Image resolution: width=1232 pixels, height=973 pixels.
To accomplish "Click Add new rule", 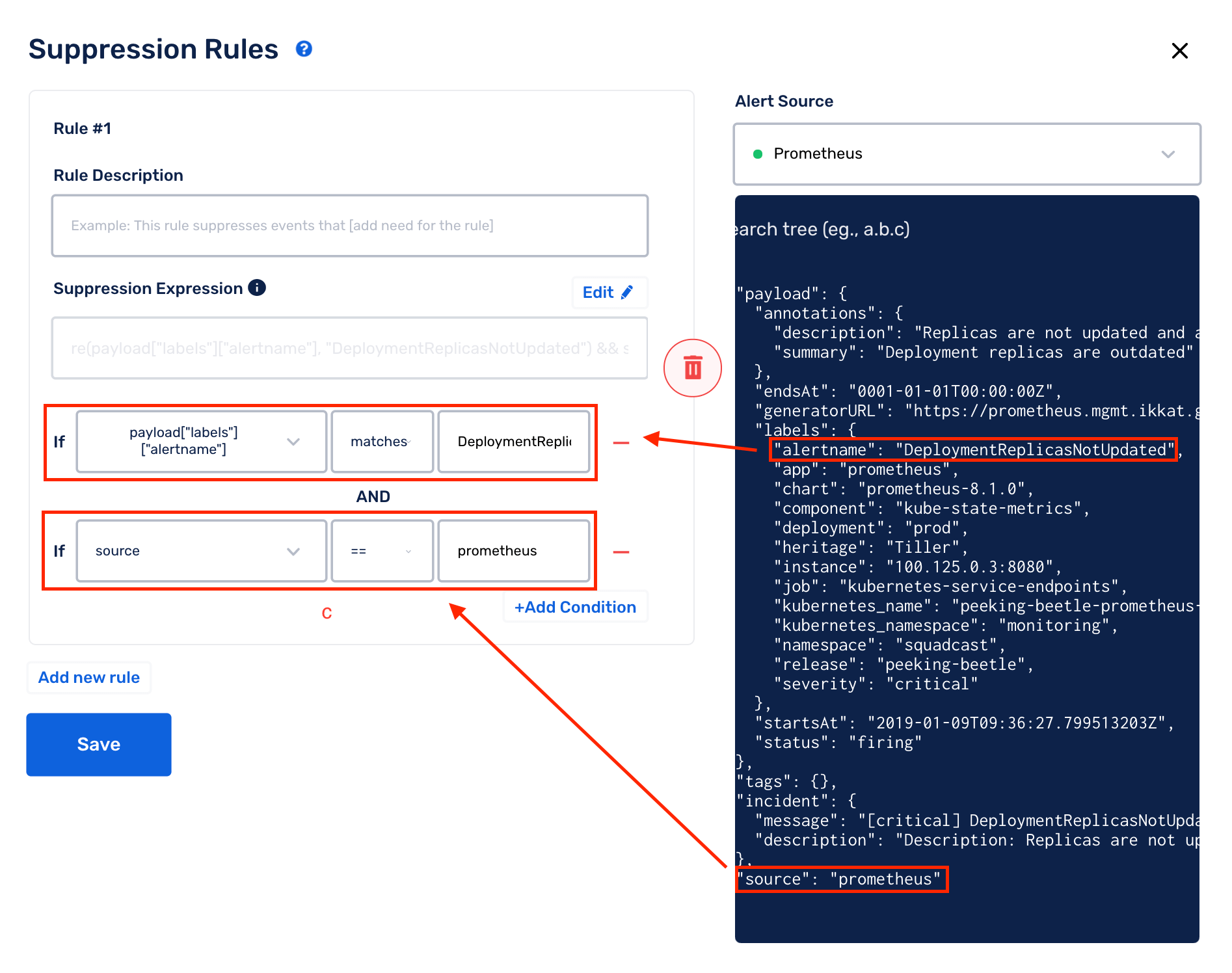I will [x=89, y=678].
